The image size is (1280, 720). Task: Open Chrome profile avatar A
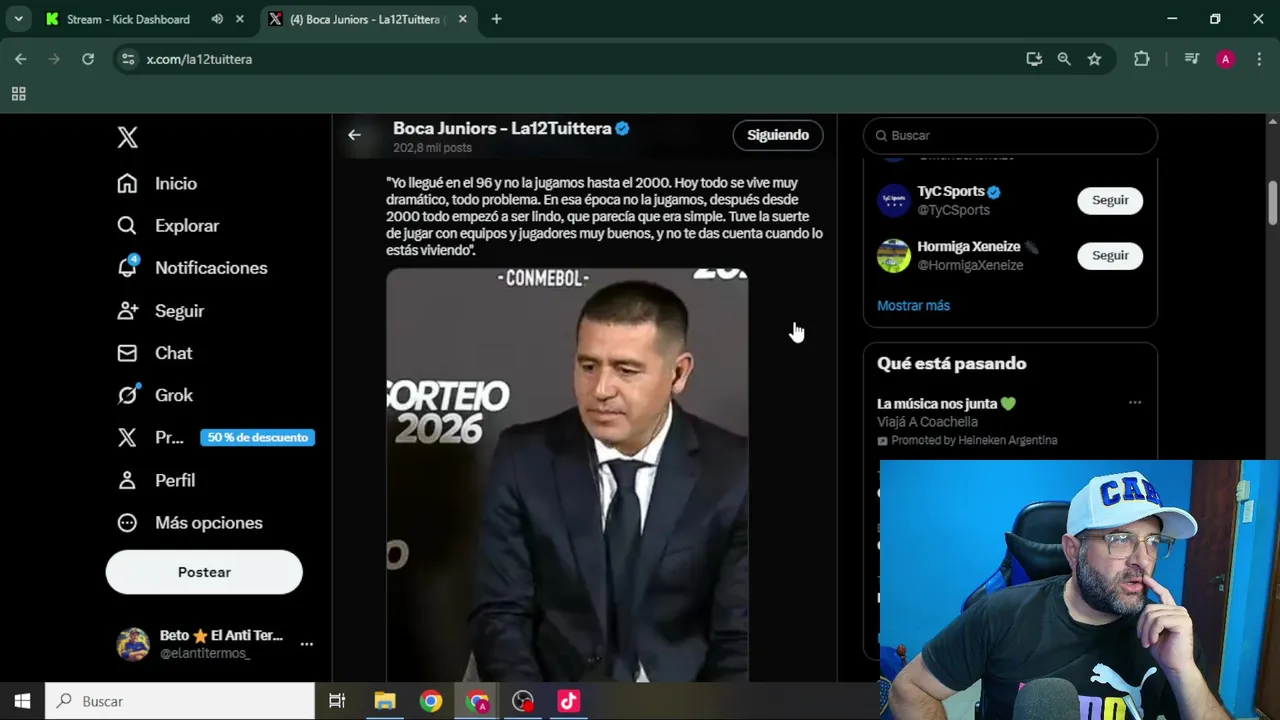1225,59
